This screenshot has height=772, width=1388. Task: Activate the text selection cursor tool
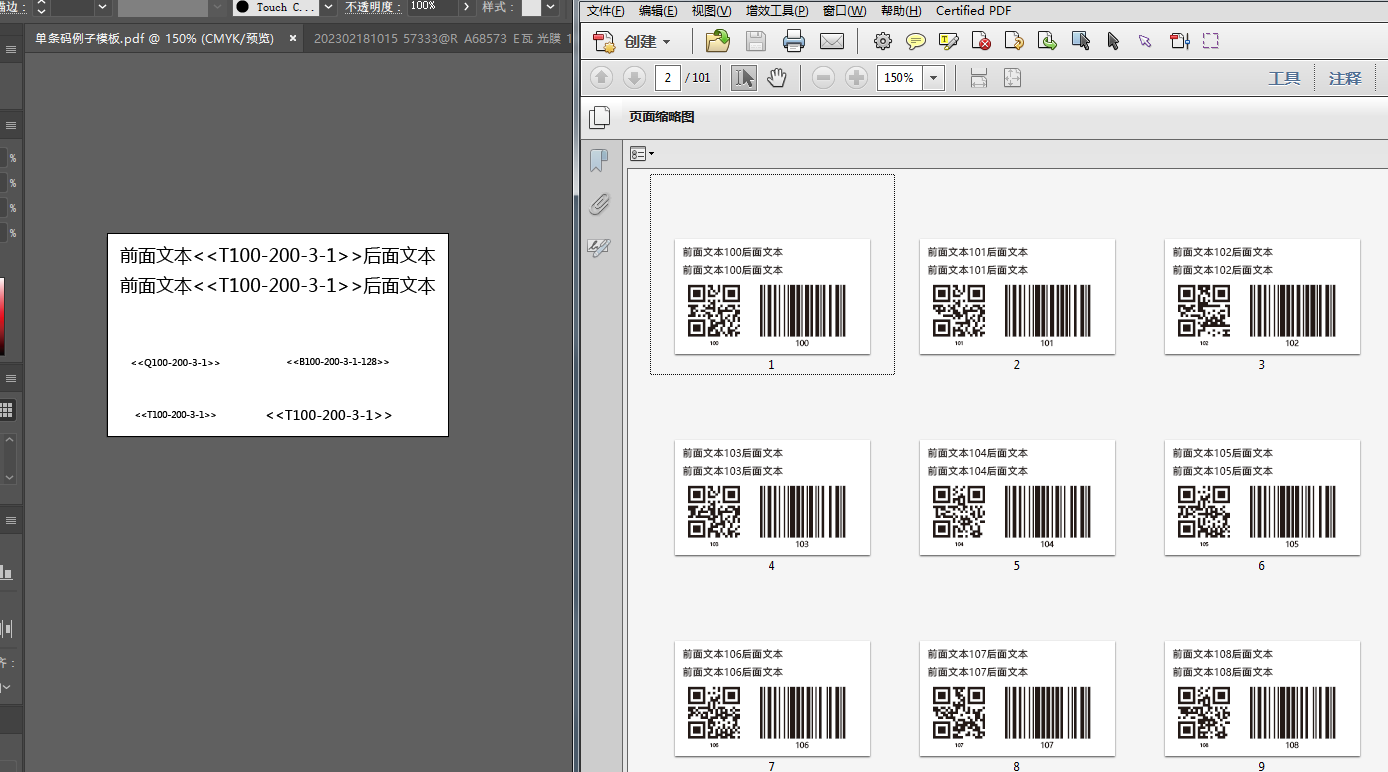pyautogui.click(x=744, y=78)
